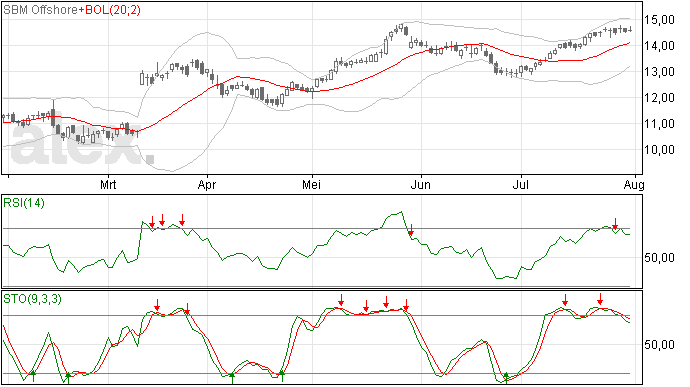
Task: Click the +BOL(20;2) indicator label
Action: (x=110, y=9)
